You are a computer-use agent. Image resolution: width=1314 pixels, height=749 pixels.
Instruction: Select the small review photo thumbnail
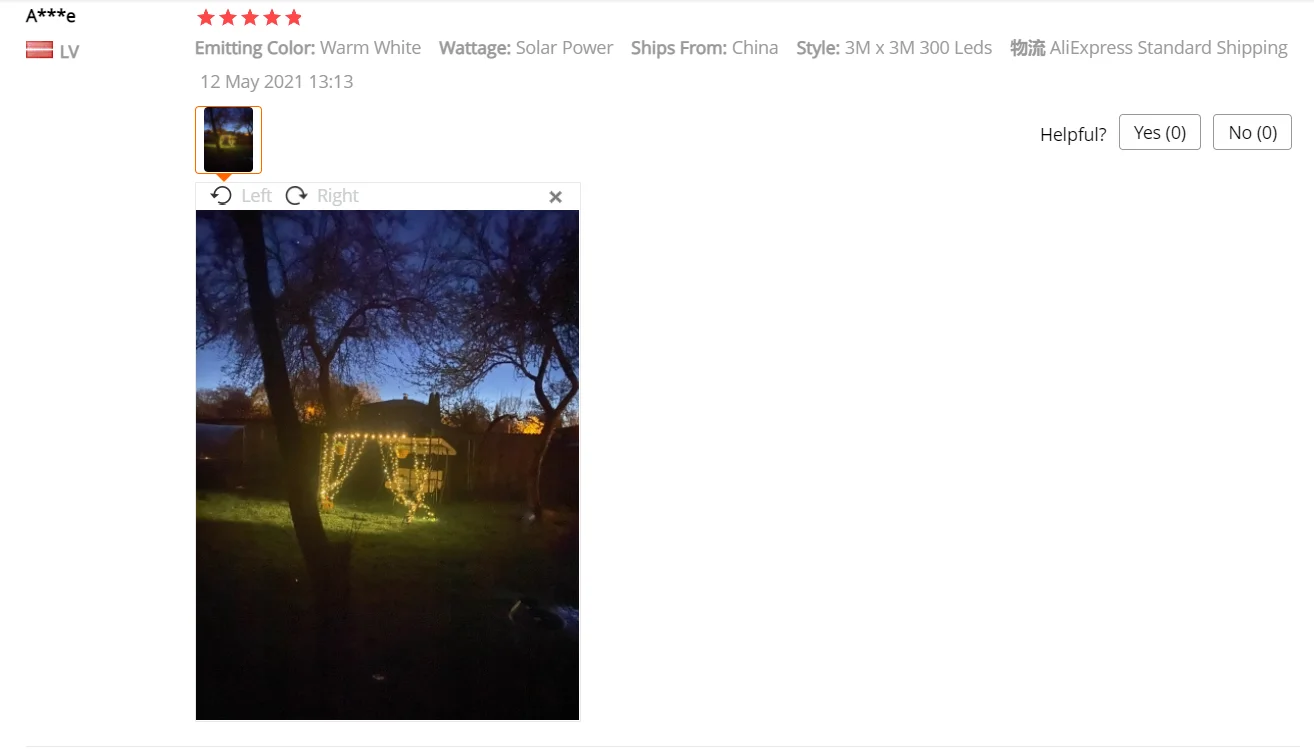228,140
